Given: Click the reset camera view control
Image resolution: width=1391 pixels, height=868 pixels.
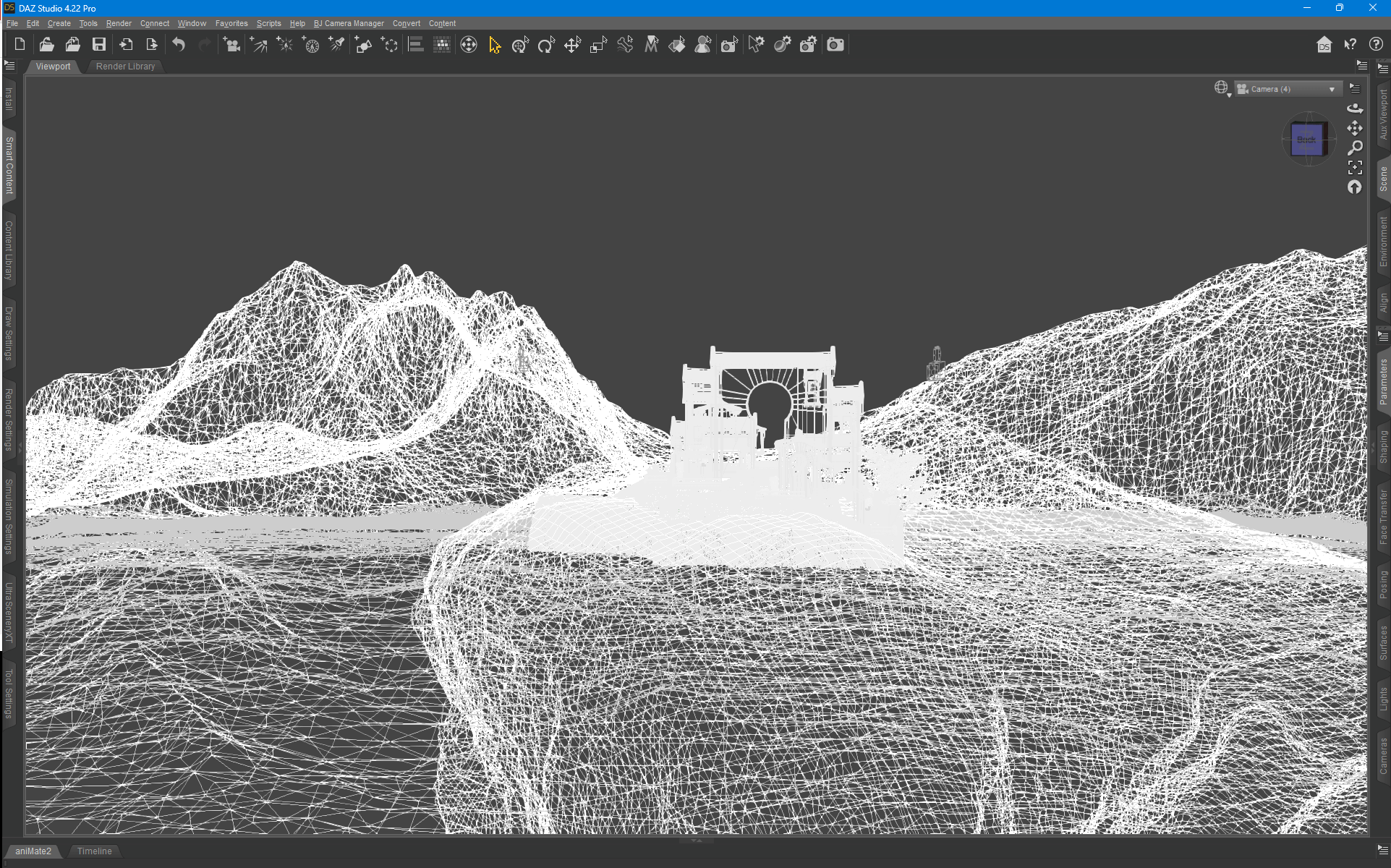Looking at the screenshot, I should click(1355, 187).
